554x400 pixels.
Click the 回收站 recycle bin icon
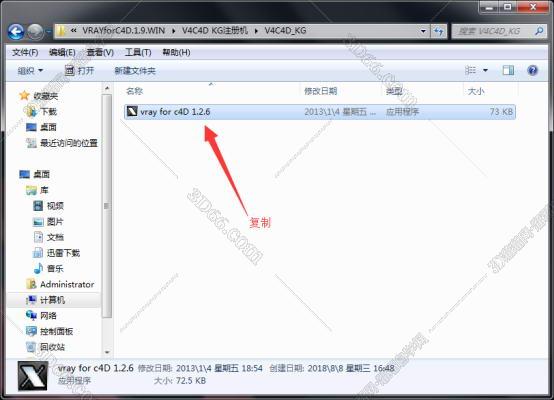click(31, 347)
